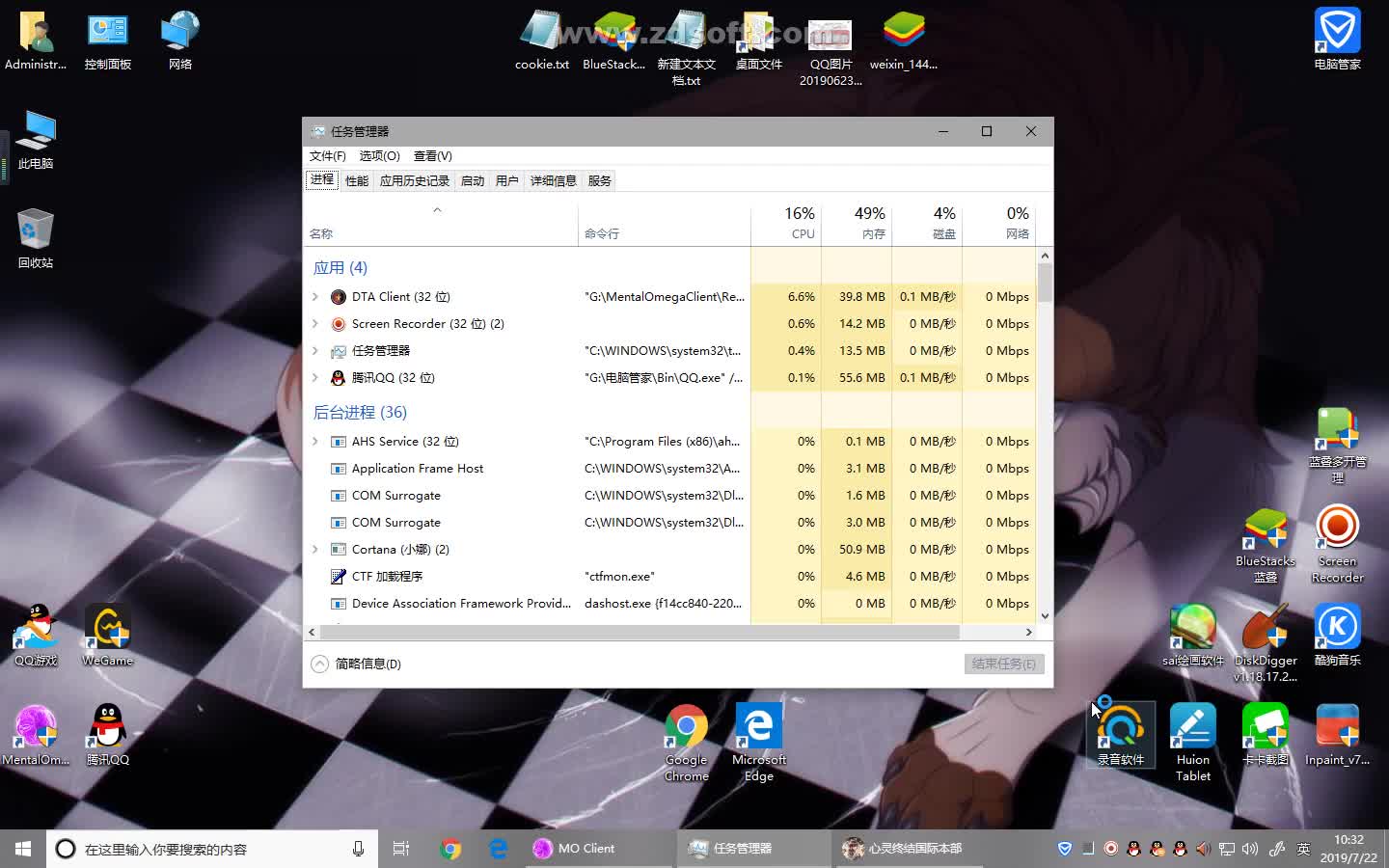
Task: Sort processes by CPU column
Action: click(786, 223)
